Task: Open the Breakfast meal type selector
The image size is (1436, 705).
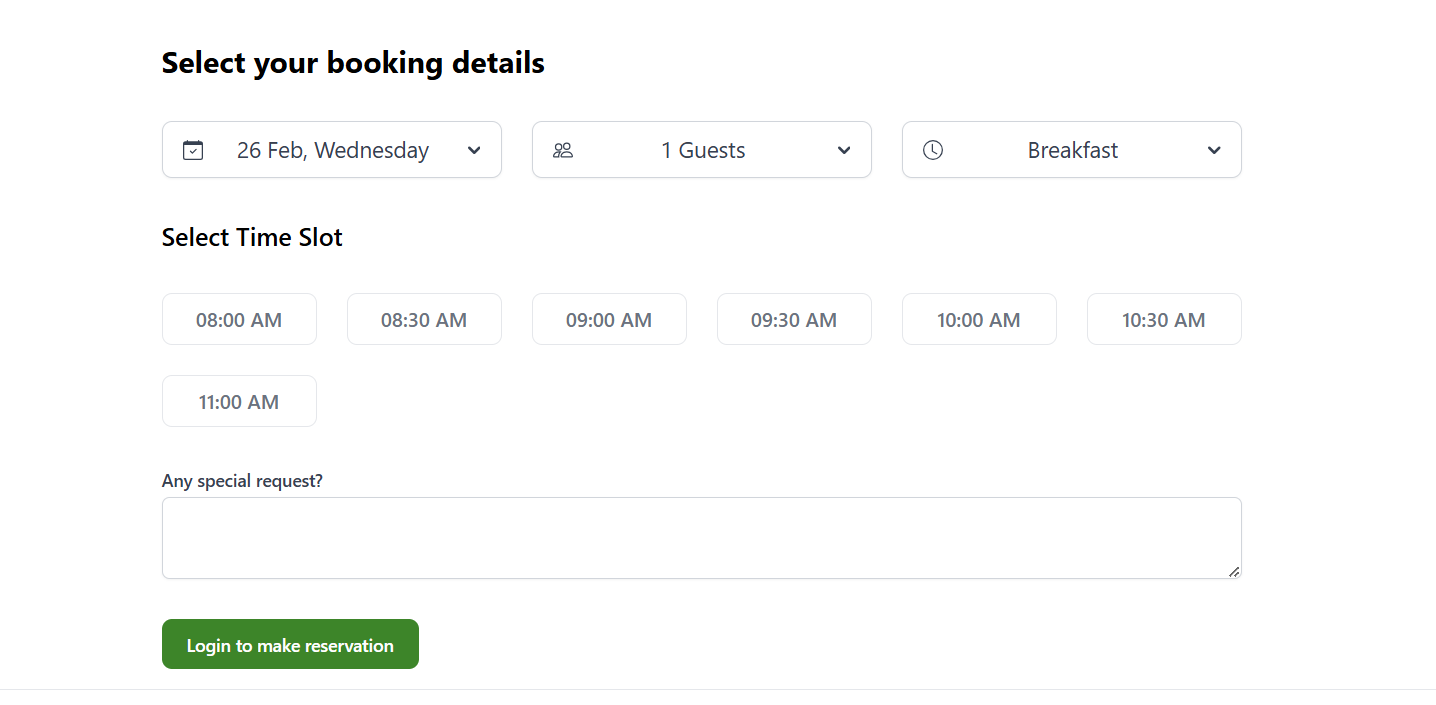Action: [x=1072, y=150]
